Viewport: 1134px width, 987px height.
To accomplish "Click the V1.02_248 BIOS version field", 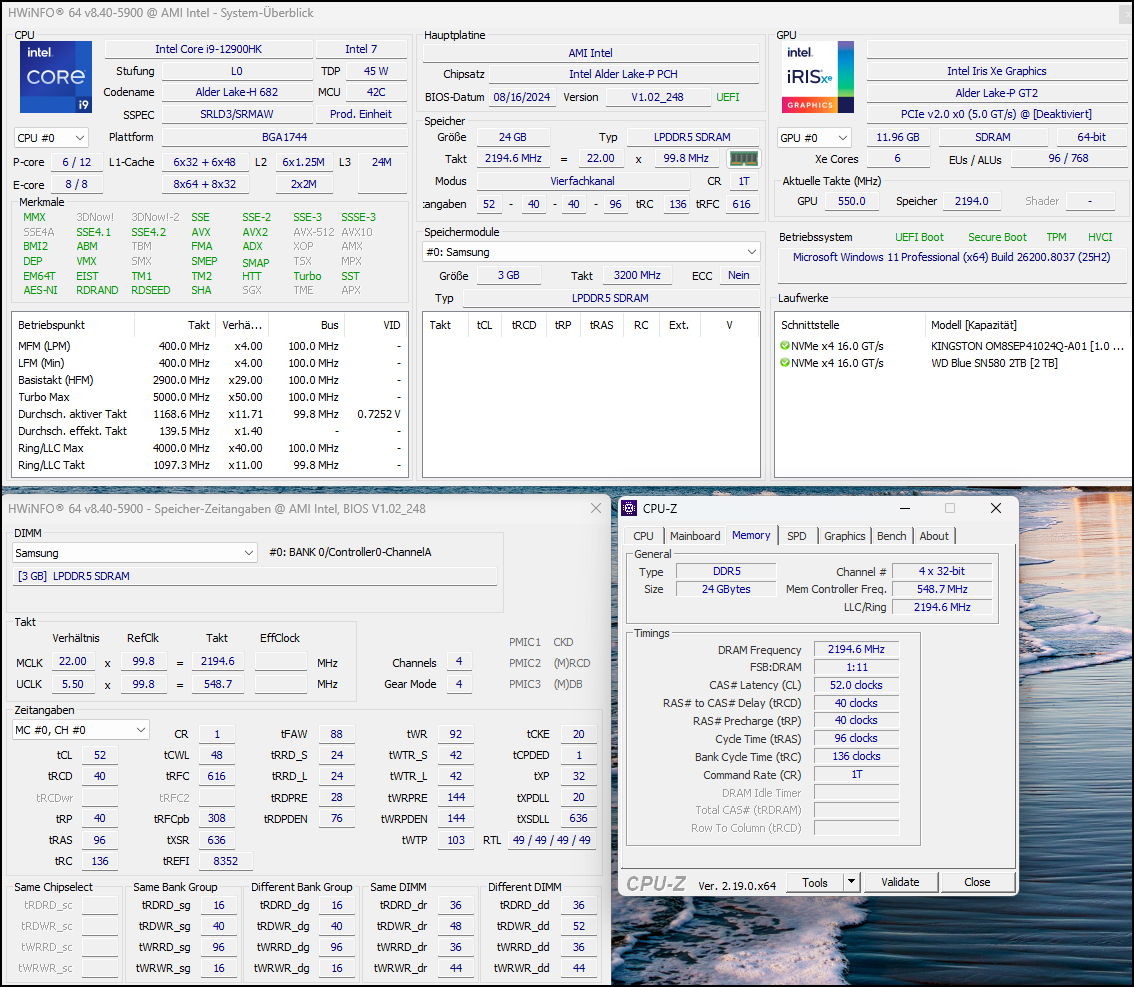I will tap(657, 97).
